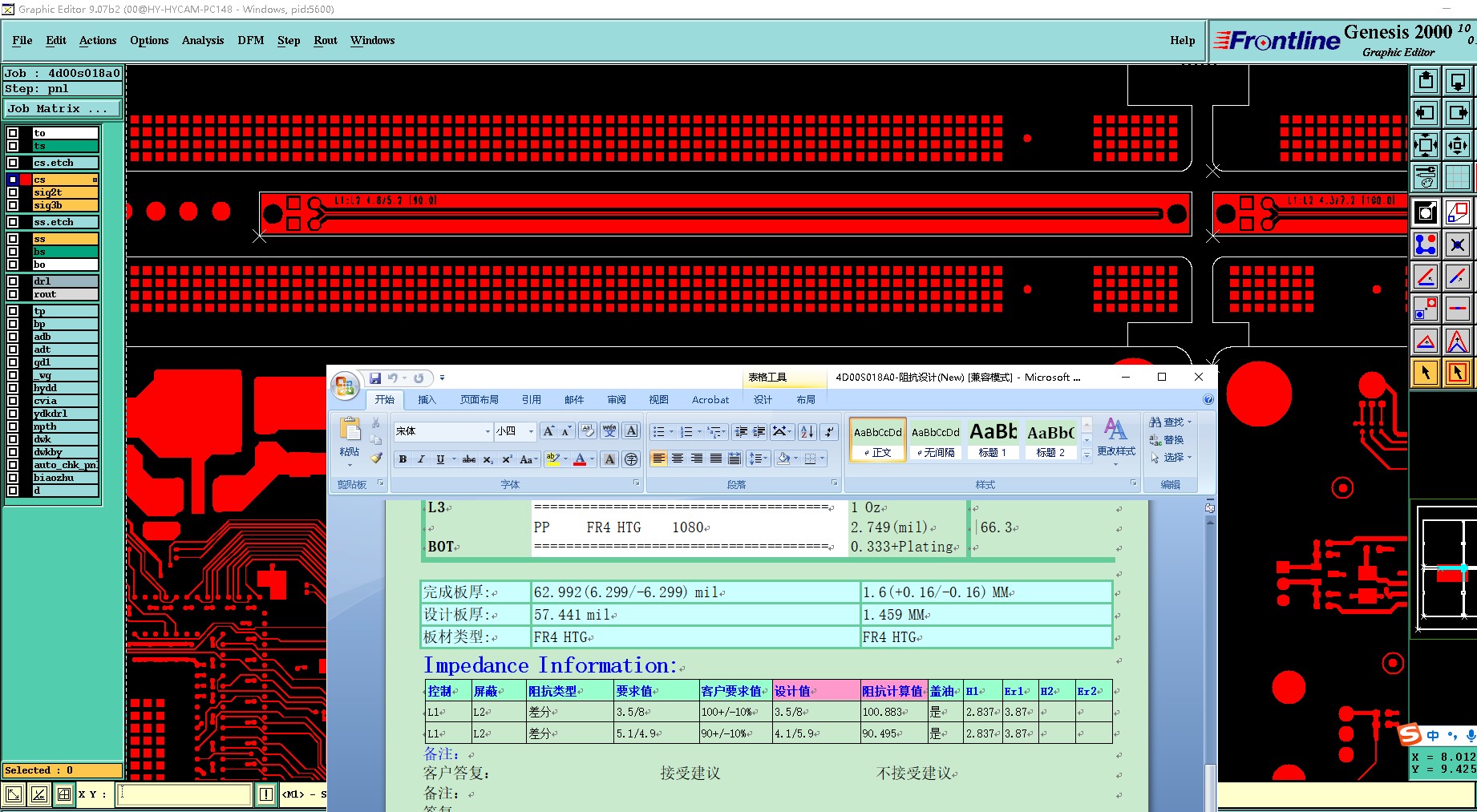Click the Job Matrix button
The width and height of the screenshot is (1477, 812).
63,109
